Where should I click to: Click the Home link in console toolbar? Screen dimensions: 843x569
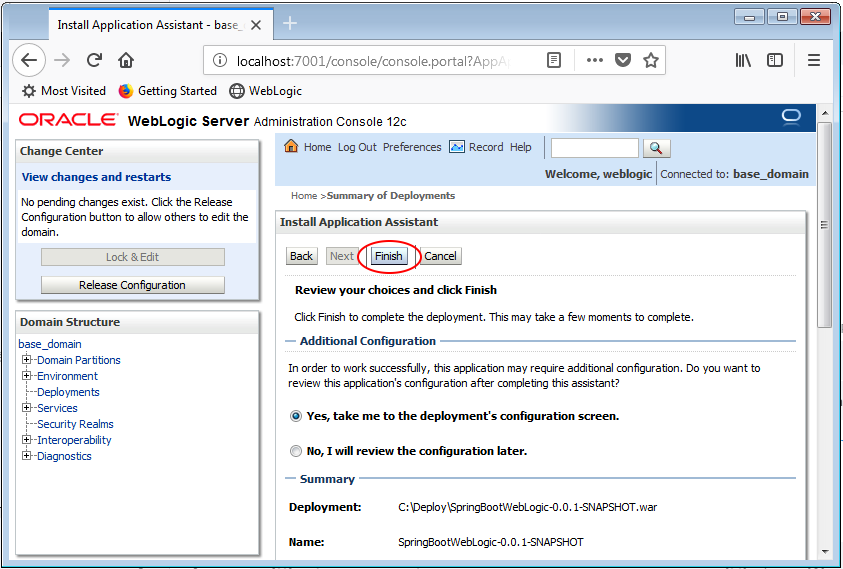point(317,147)
